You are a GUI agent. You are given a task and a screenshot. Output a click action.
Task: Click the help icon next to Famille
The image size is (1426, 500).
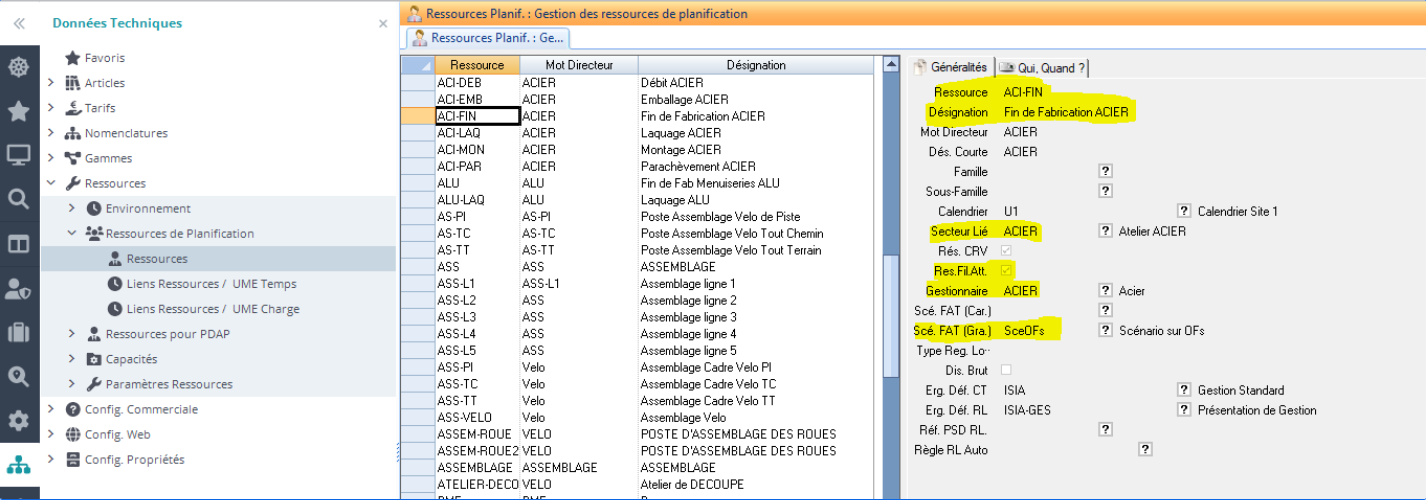(1106, 172)
